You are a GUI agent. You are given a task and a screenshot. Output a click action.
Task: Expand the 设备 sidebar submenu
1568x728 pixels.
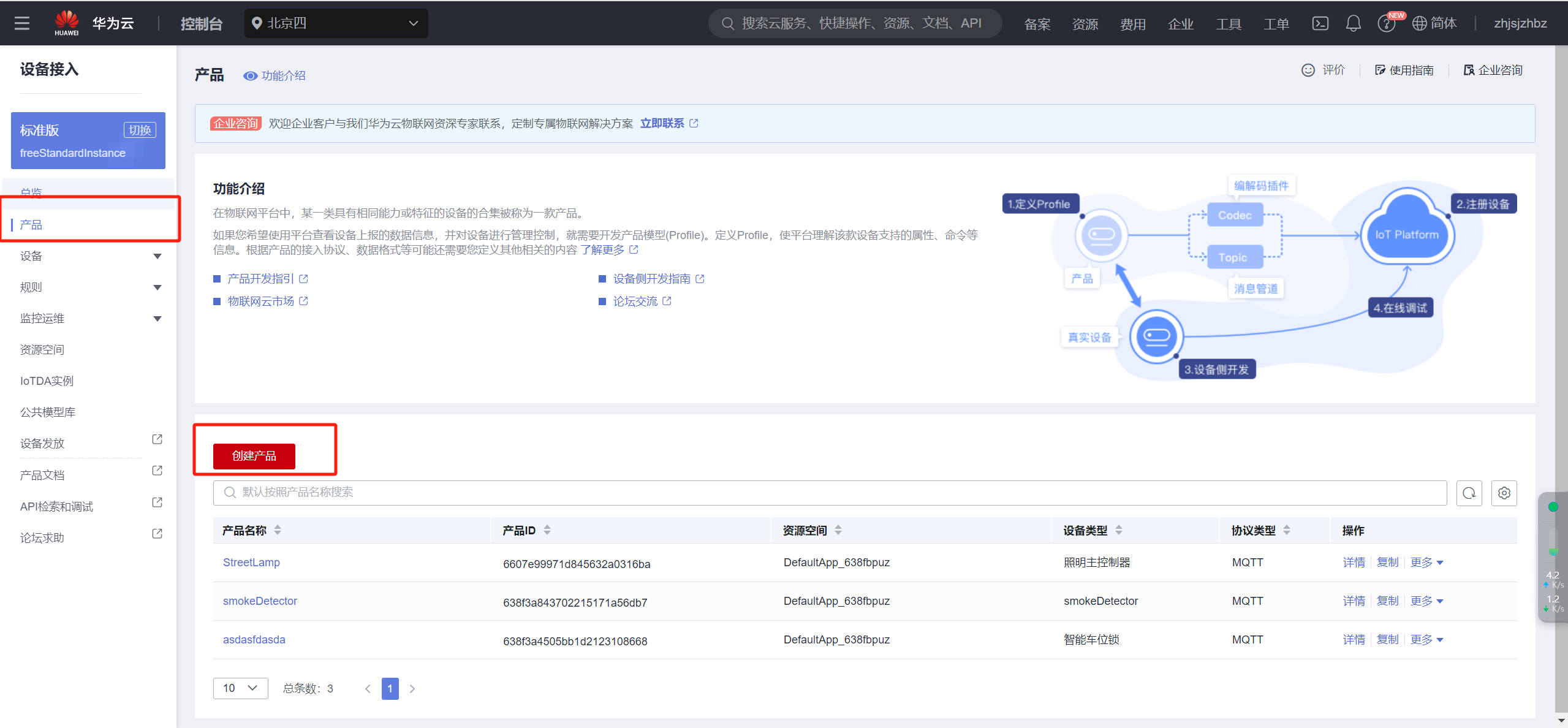pos(157,256)
